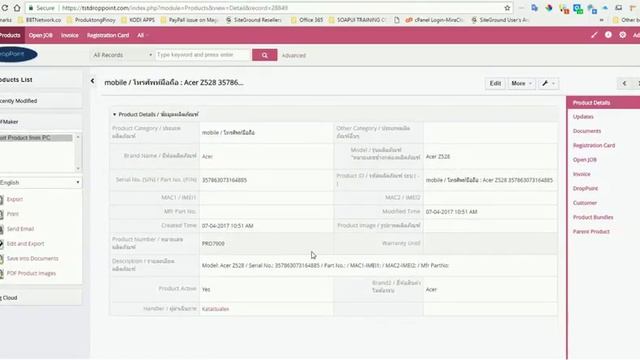Go to previous record arrow

pos(624,83)
